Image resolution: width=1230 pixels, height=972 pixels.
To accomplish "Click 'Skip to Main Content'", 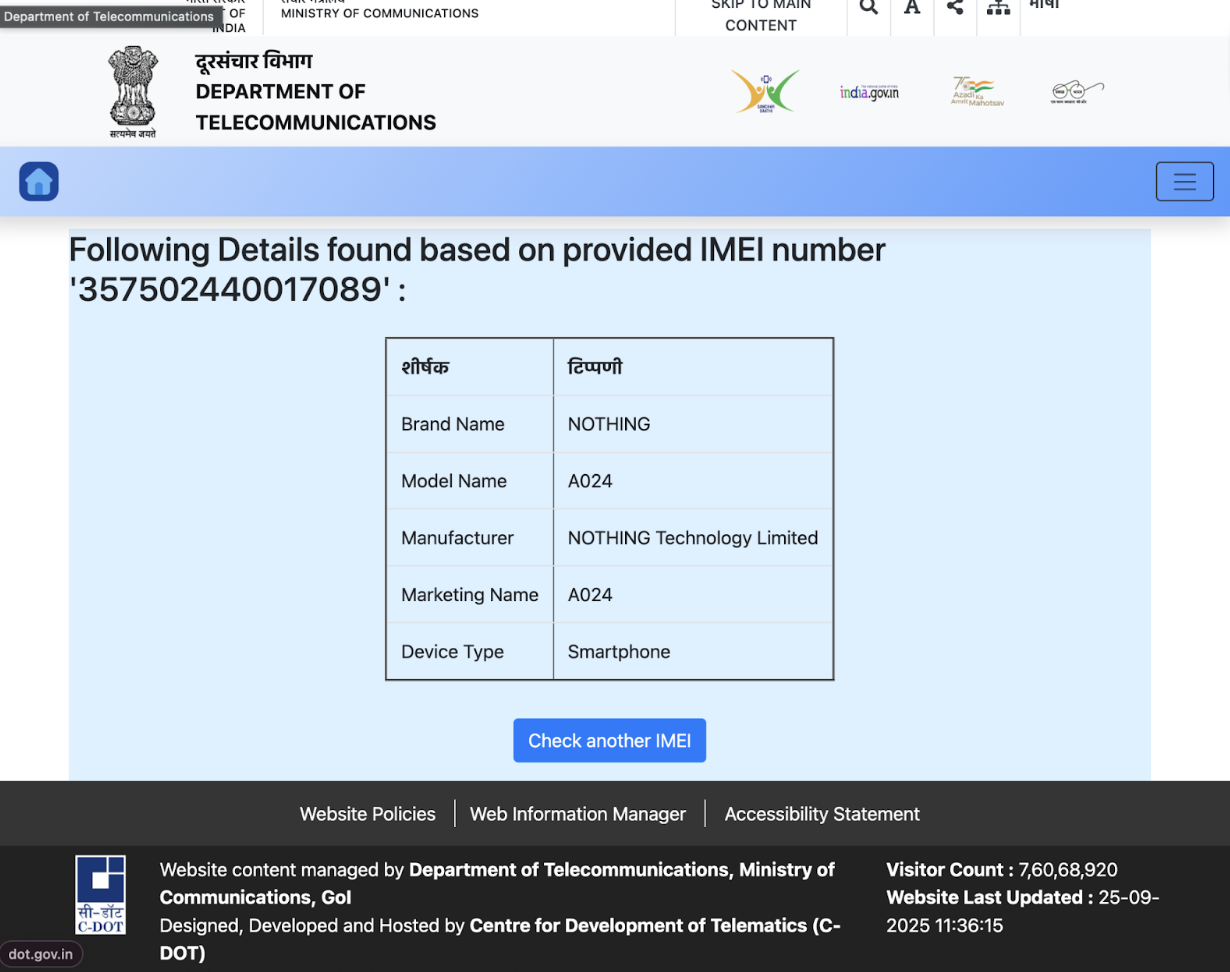I will 761,16.
